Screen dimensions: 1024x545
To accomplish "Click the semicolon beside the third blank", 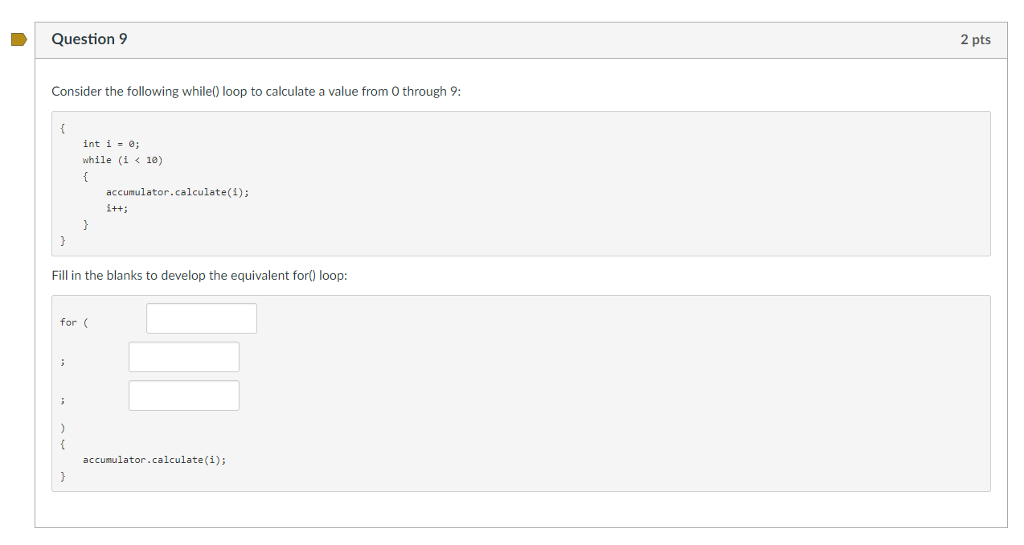I will pyautogui.click(x=63, y=400).
